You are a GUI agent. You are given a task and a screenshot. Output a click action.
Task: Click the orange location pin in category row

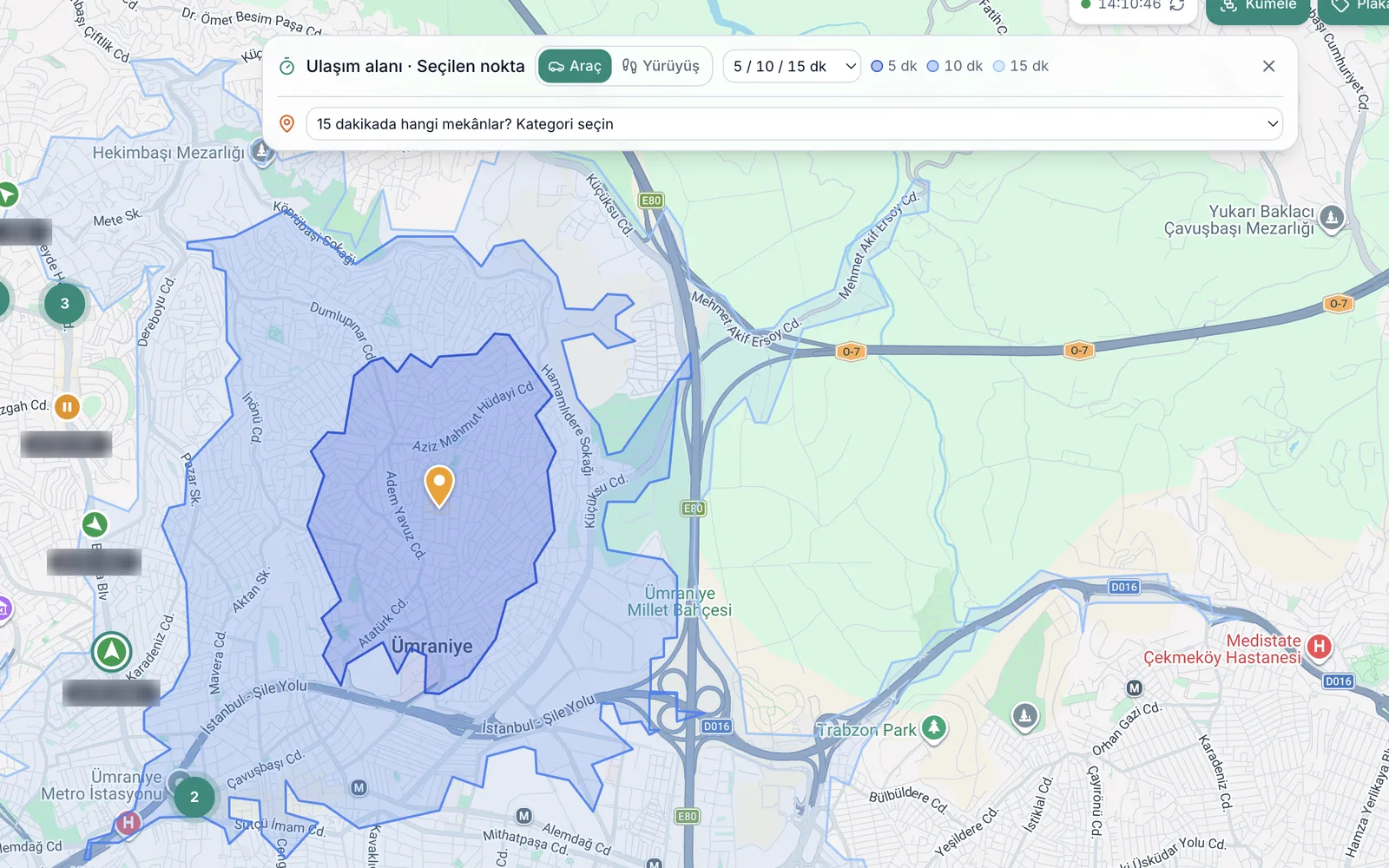(x=287, y=124)
